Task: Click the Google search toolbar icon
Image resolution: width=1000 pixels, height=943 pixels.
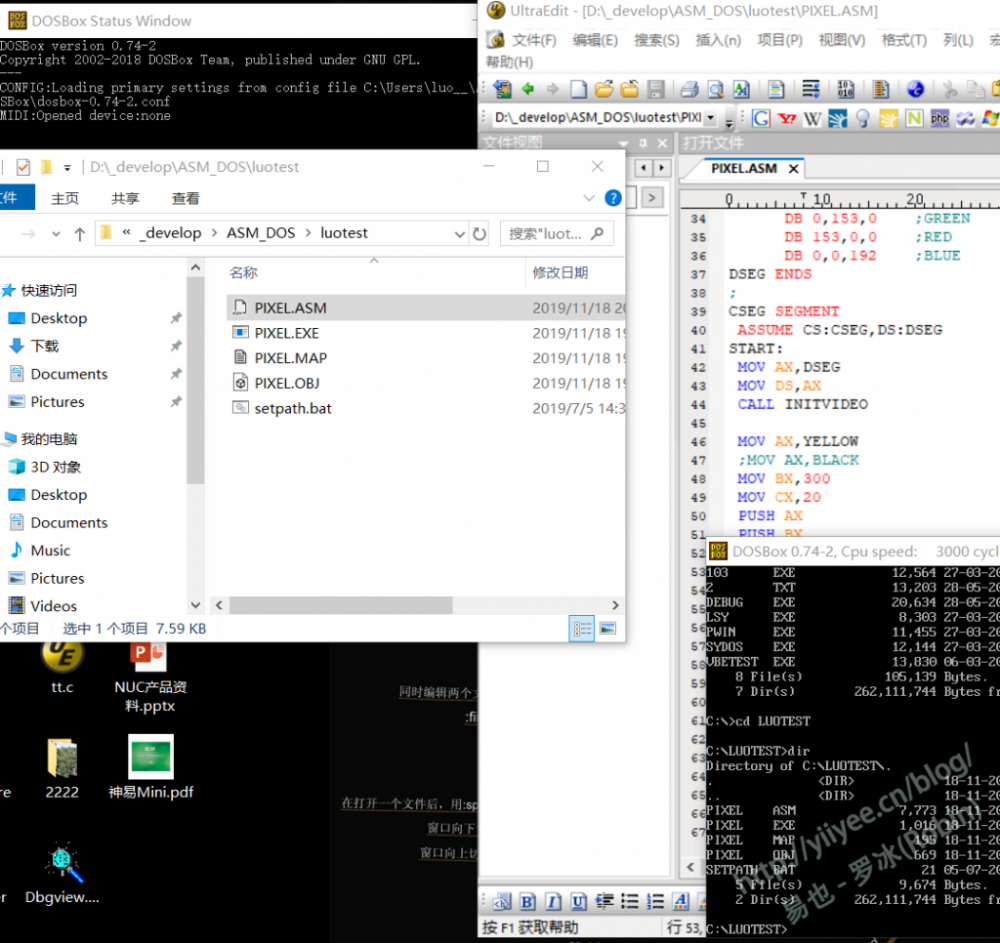Action: [x=762, y=118]
